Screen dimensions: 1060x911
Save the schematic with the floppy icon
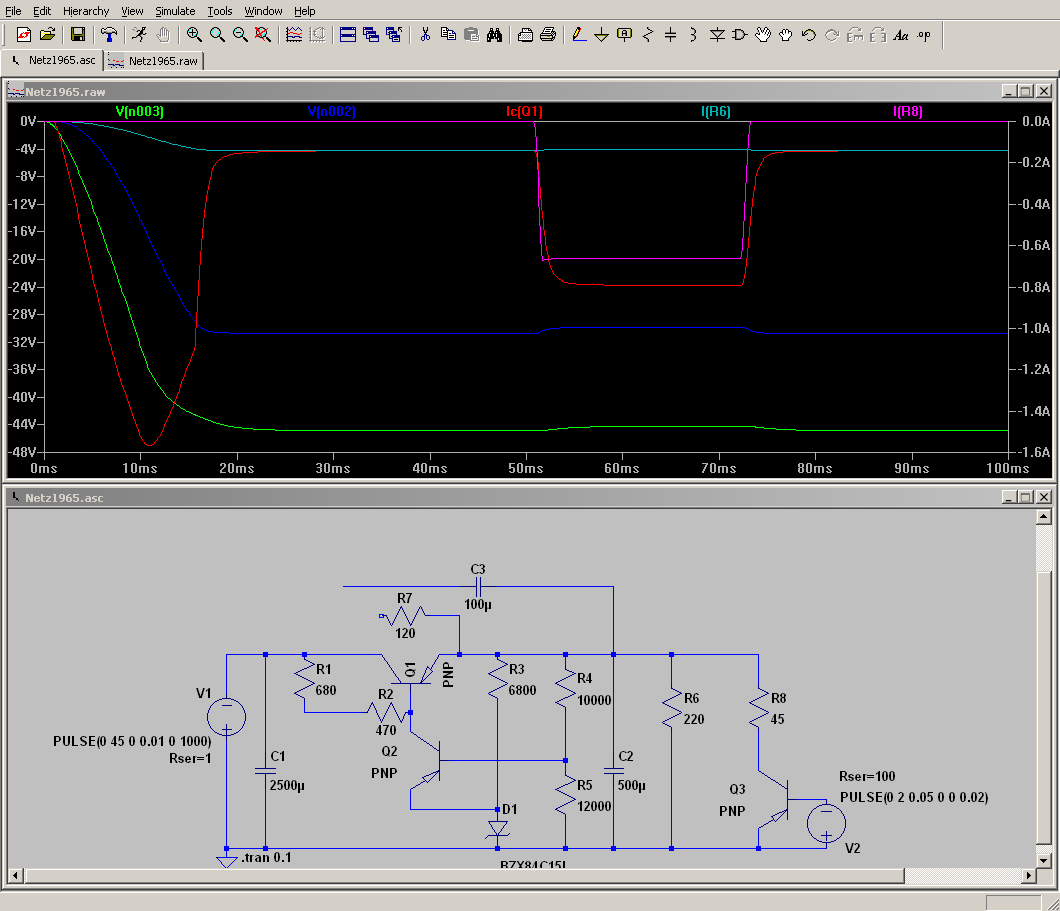pos(78,34)
